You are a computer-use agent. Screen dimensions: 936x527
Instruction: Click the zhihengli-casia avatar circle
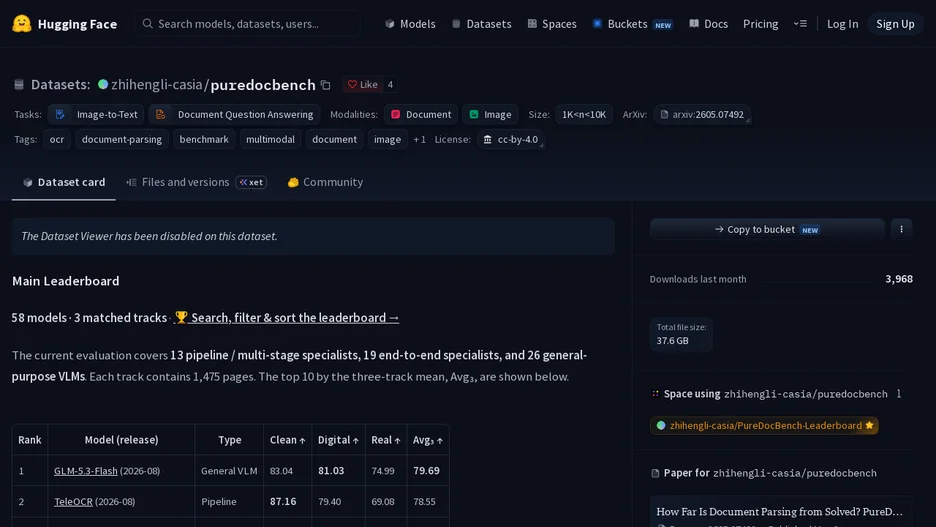click(x=103, y=84)
